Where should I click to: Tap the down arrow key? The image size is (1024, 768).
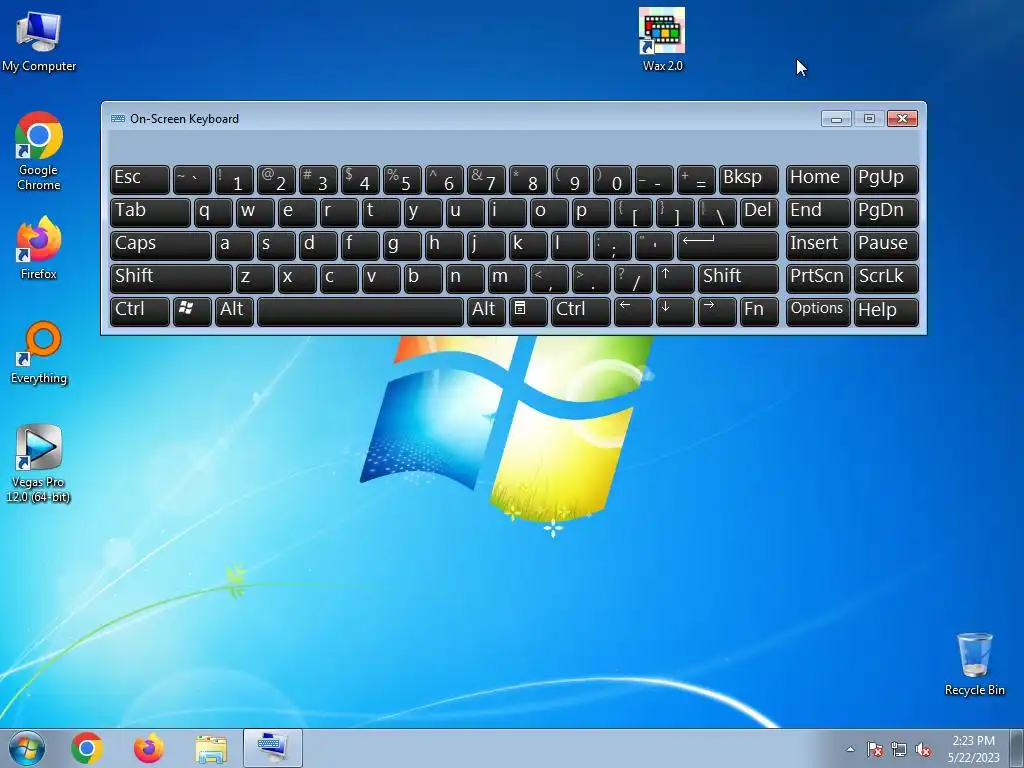675,312
